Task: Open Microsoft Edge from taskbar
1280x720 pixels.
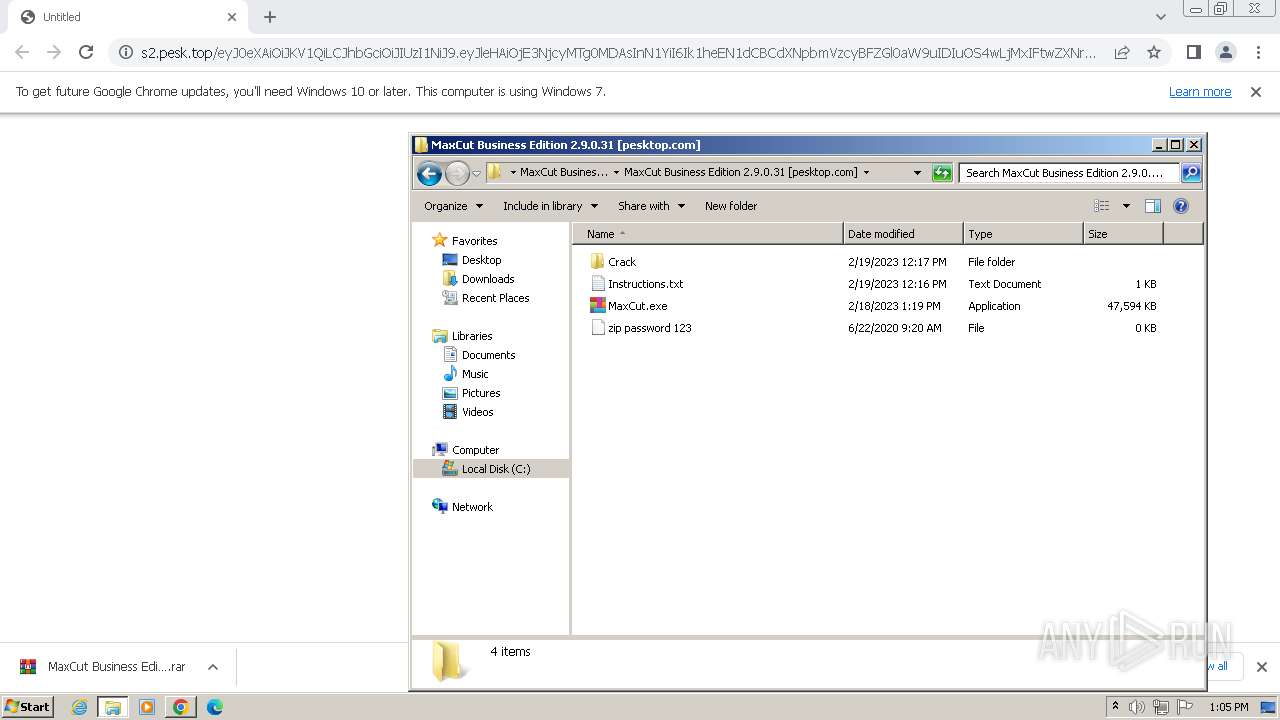Action: tap(215, 707)
